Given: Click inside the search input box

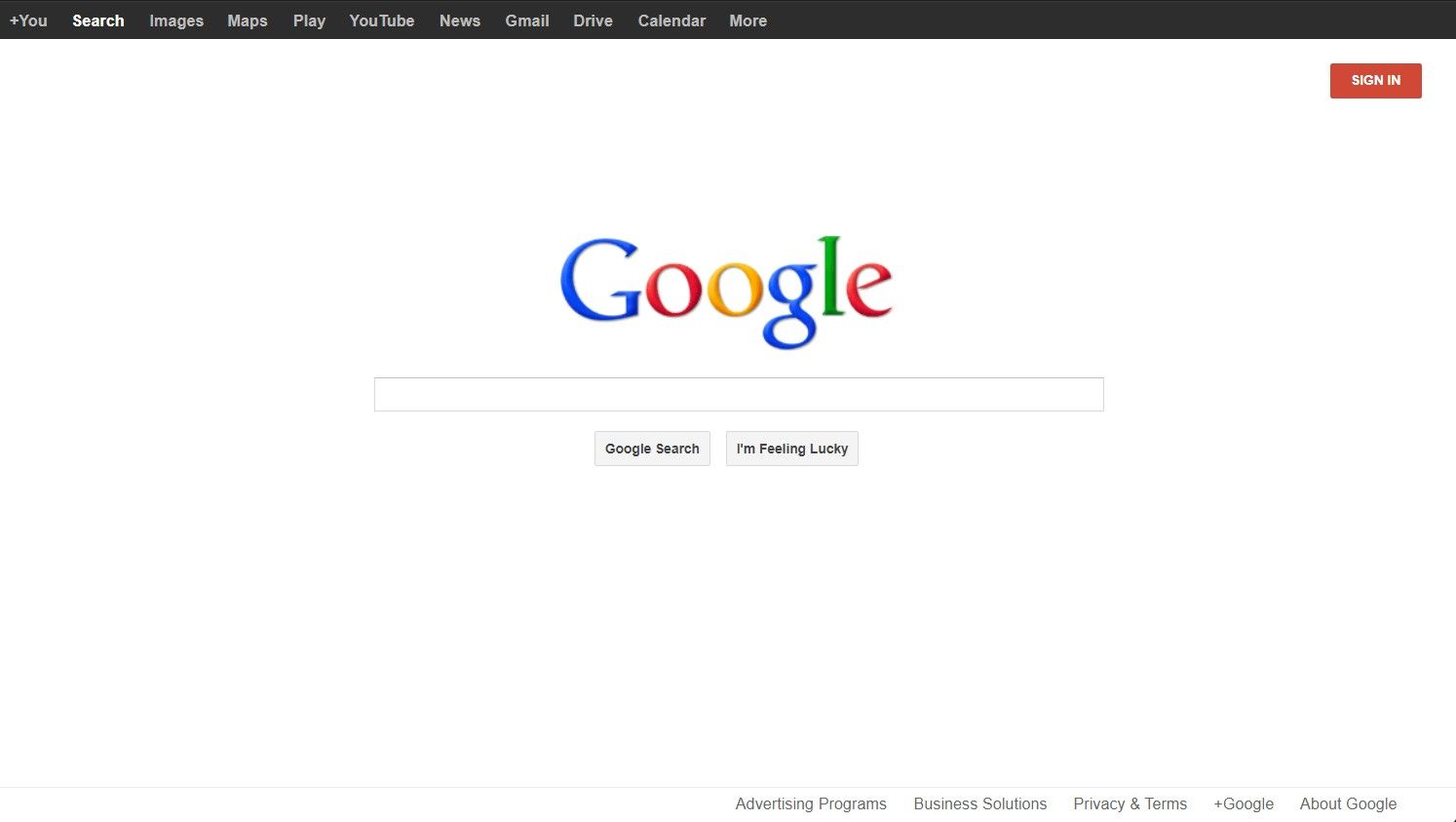Looking at the screenshot, I should tap(738, 393).
